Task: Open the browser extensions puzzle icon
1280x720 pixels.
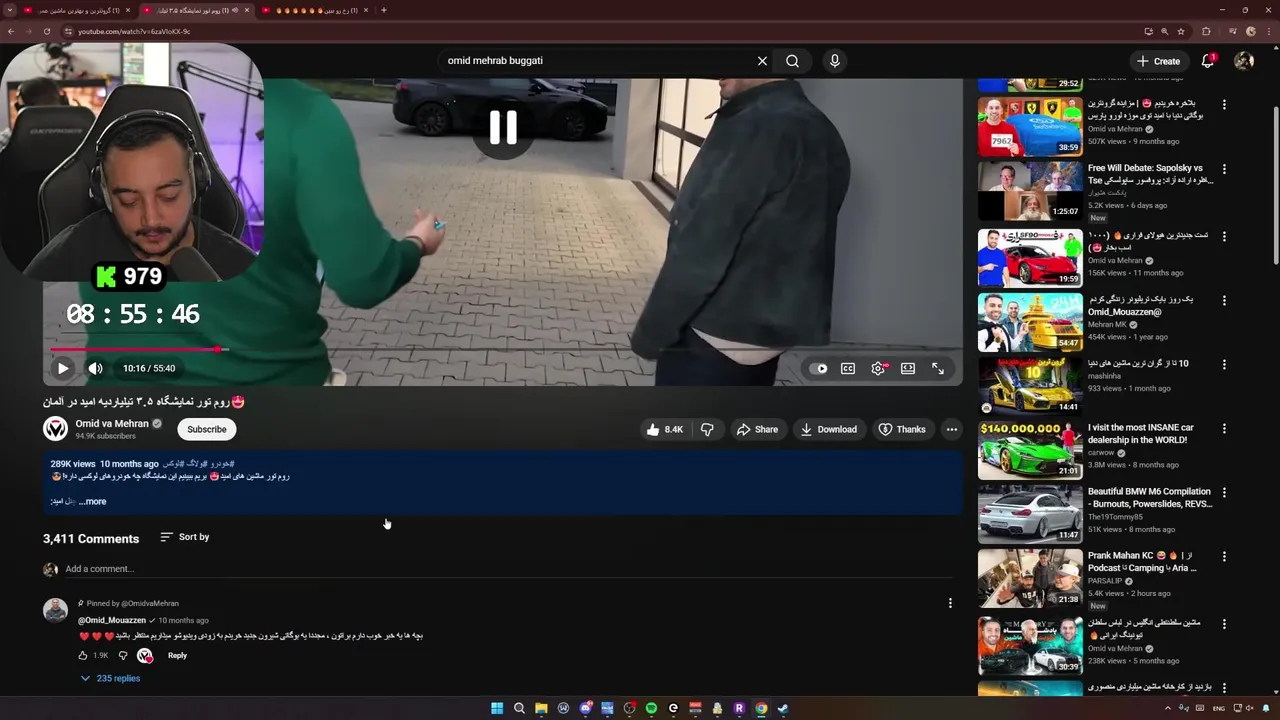Action: (x=1206, y=31)
